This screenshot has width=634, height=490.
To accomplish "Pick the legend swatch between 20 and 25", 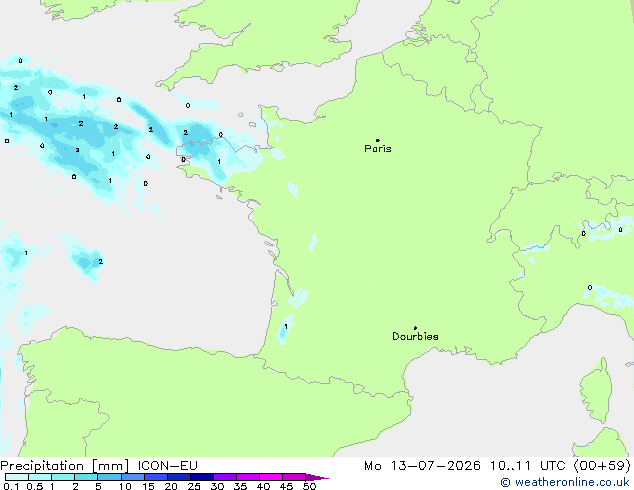I will (x=179, y=477).
